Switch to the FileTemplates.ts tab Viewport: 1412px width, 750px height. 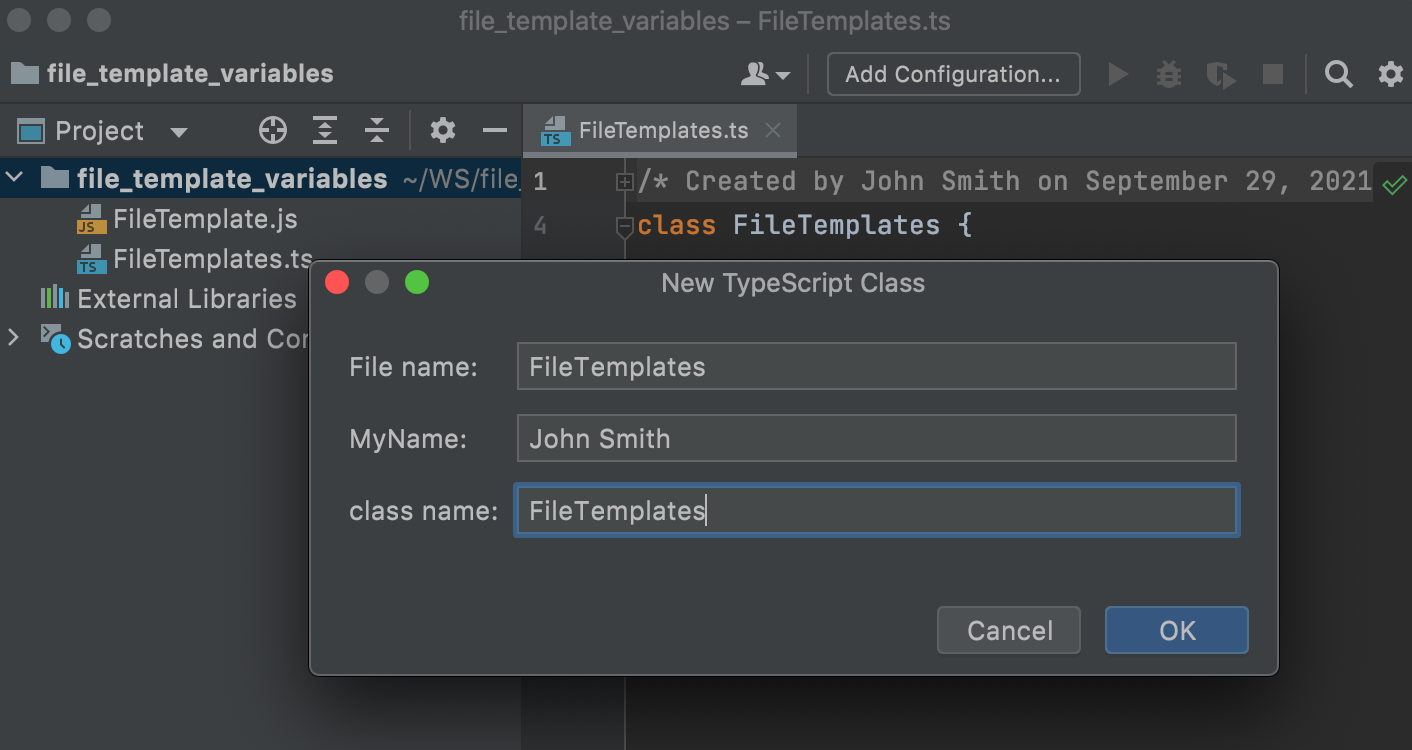660,130
